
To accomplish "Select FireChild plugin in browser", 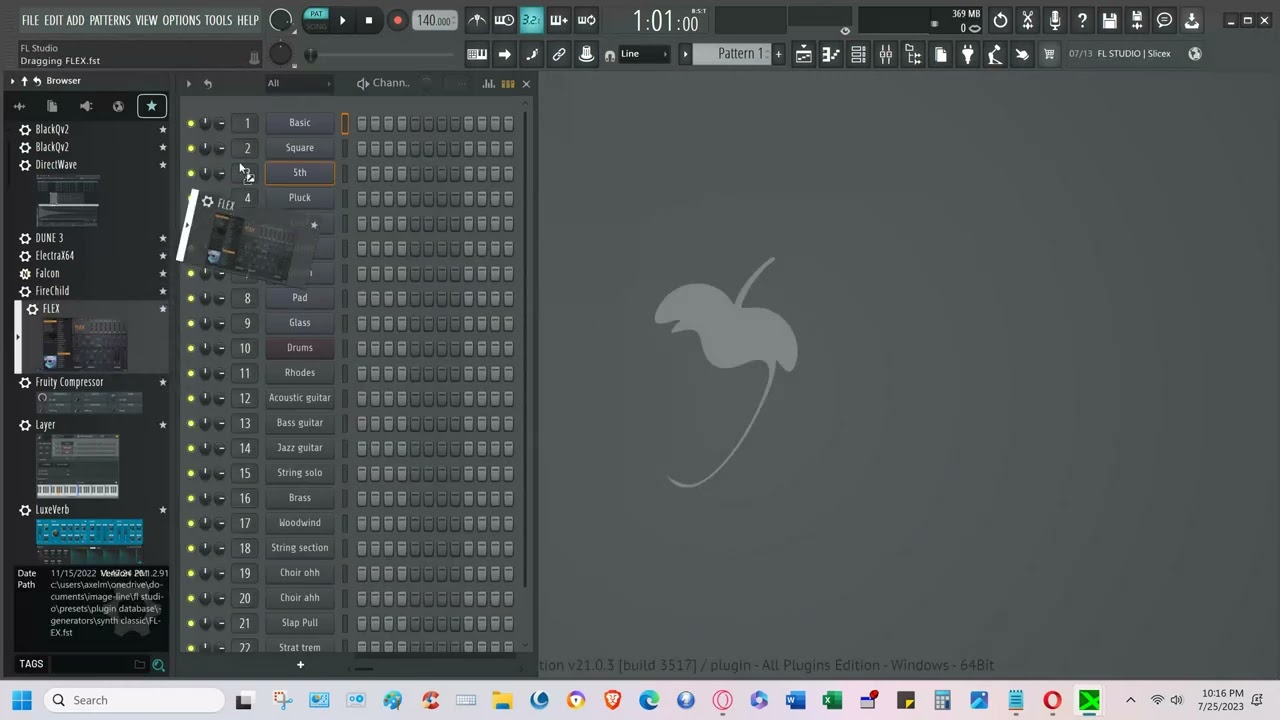I will (52, 291).
